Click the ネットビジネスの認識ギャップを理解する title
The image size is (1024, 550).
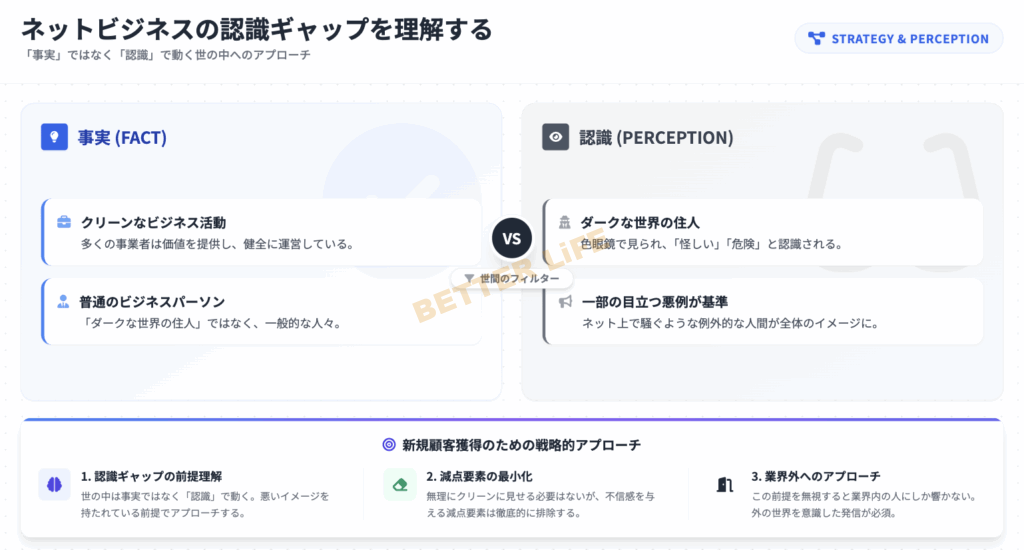257,29
